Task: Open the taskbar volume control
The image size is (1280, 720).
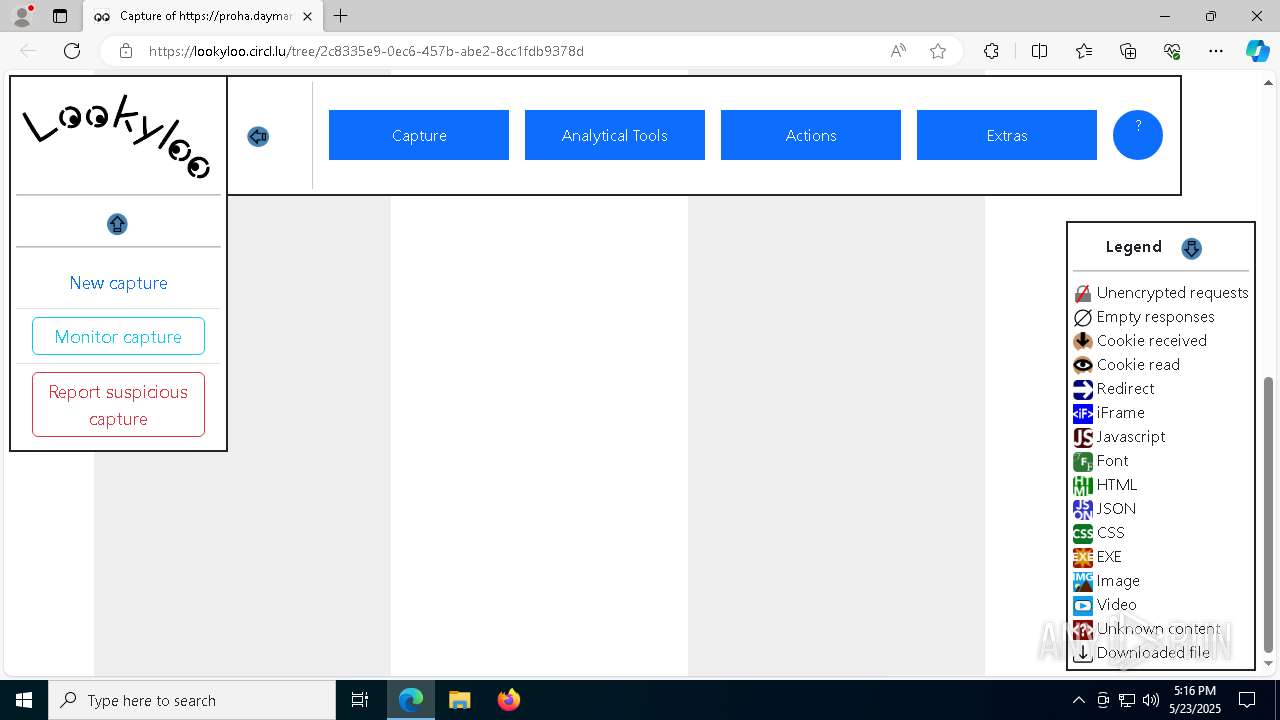Action: (1151, 700)
